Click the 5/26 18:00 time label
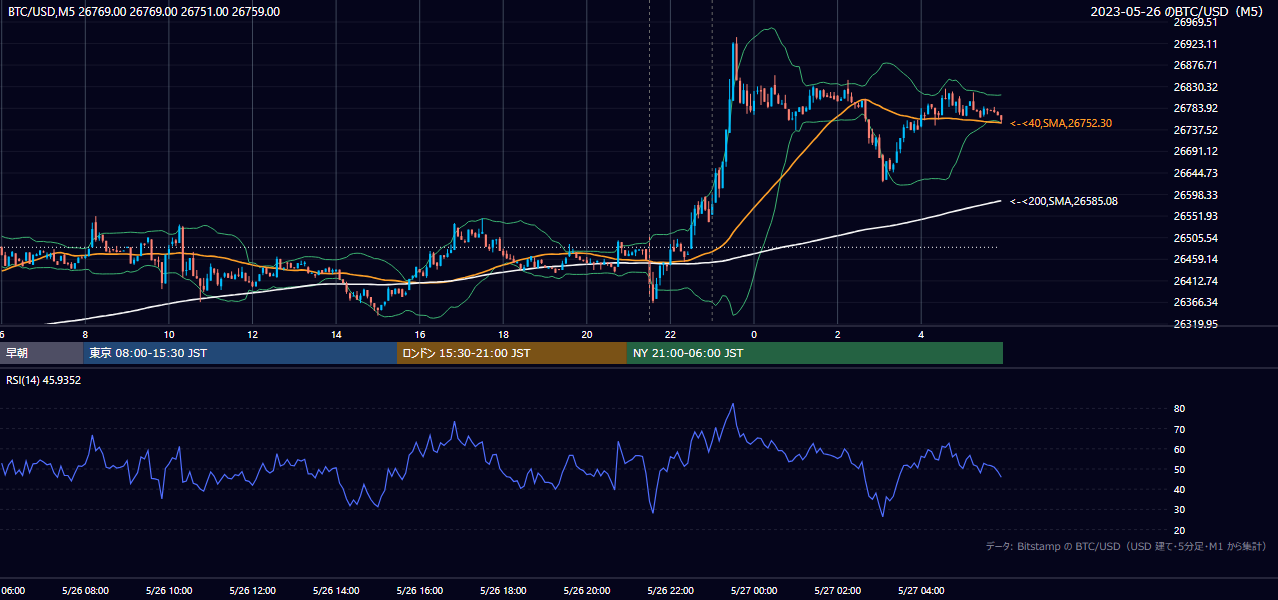 (x=503, y=591)
